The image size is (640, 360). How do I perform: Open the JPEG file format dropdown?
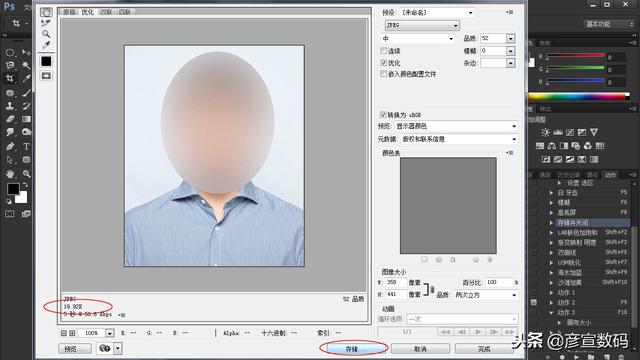pyautogui.click(x=422, y=25)
